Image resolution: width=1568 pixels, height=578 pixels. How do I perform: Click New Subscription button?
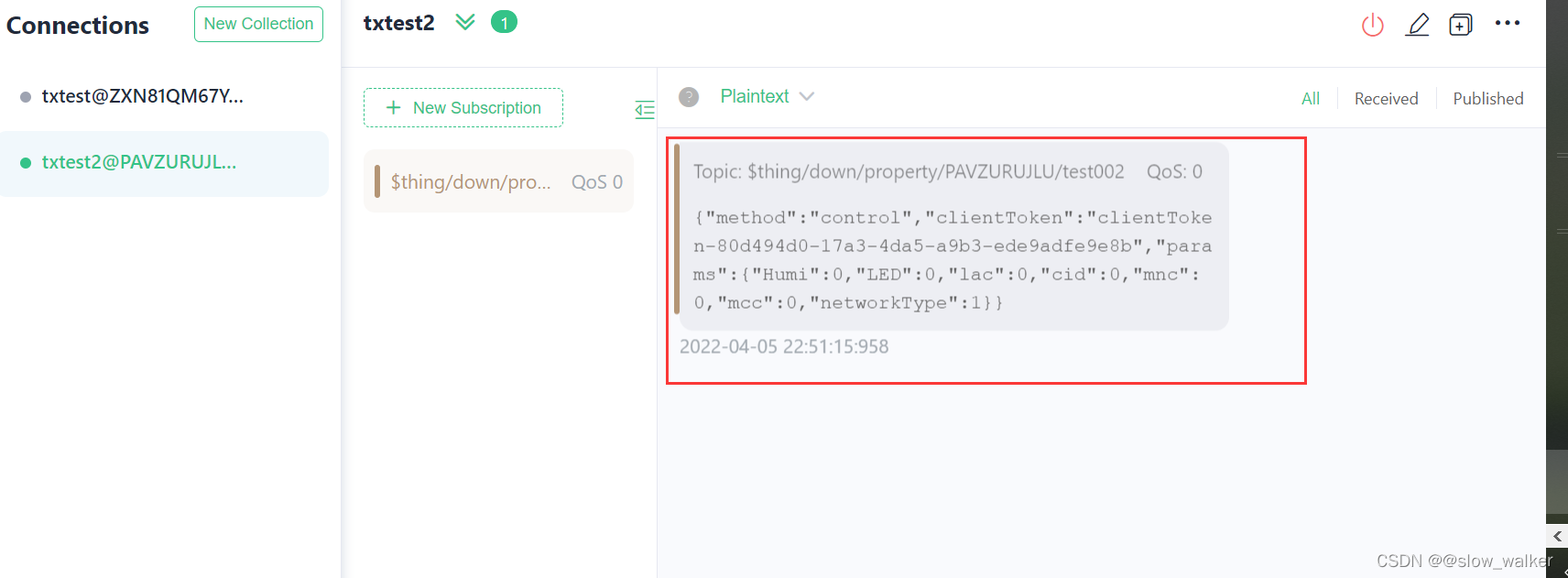click(463, 108)
